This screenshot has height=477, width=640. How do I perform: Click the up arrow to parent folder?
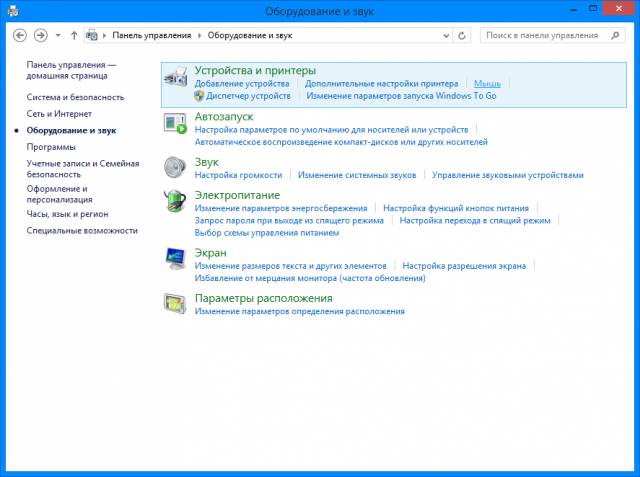click(74, 35)
